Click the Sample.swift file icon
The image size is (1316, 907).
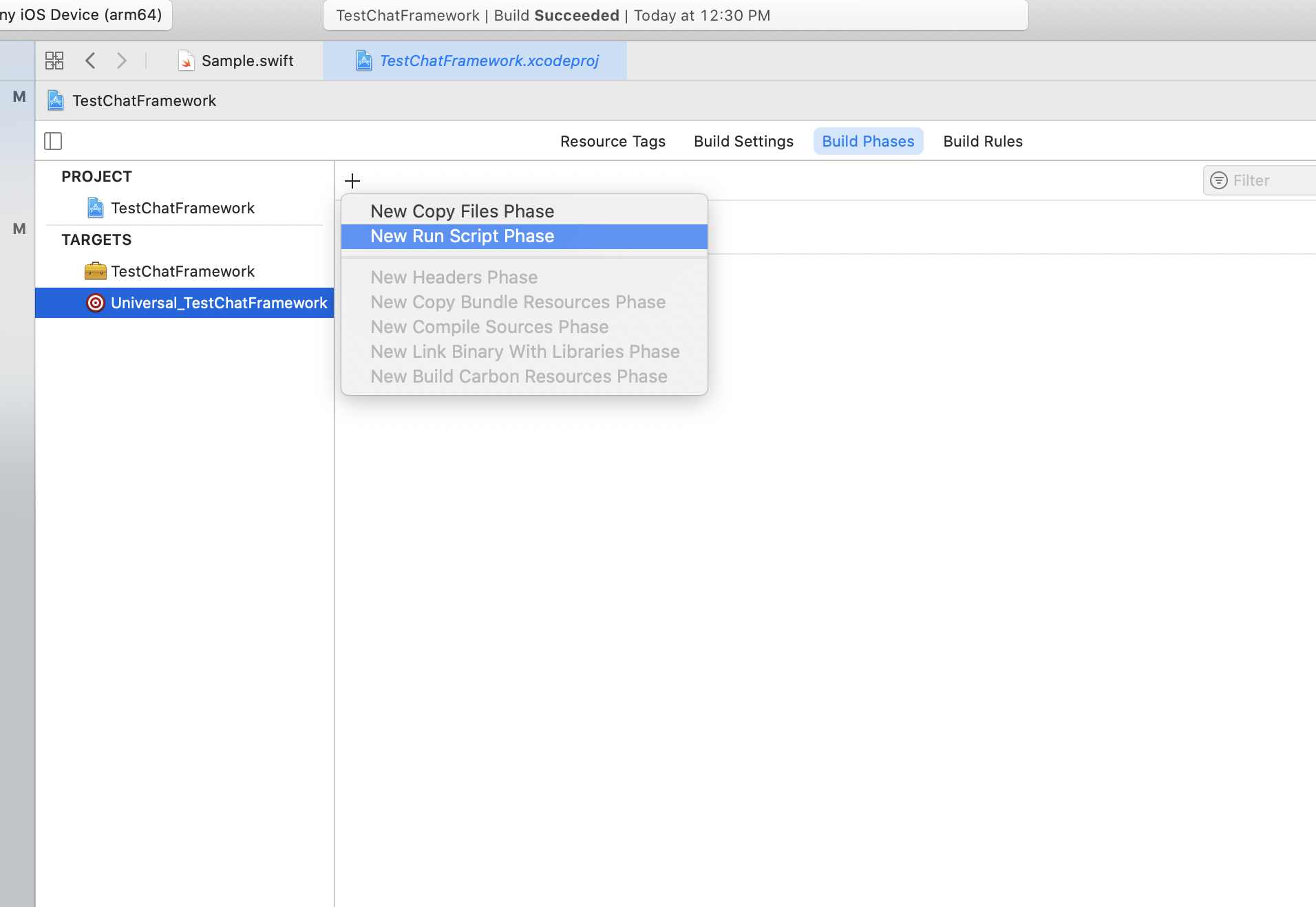coord(186,61)
